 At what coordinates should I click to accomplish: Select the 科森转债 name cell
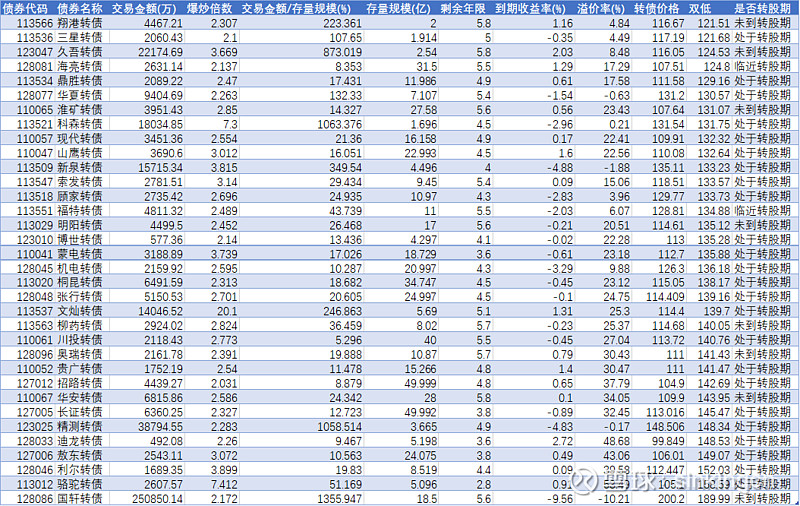tap(79, 124)
